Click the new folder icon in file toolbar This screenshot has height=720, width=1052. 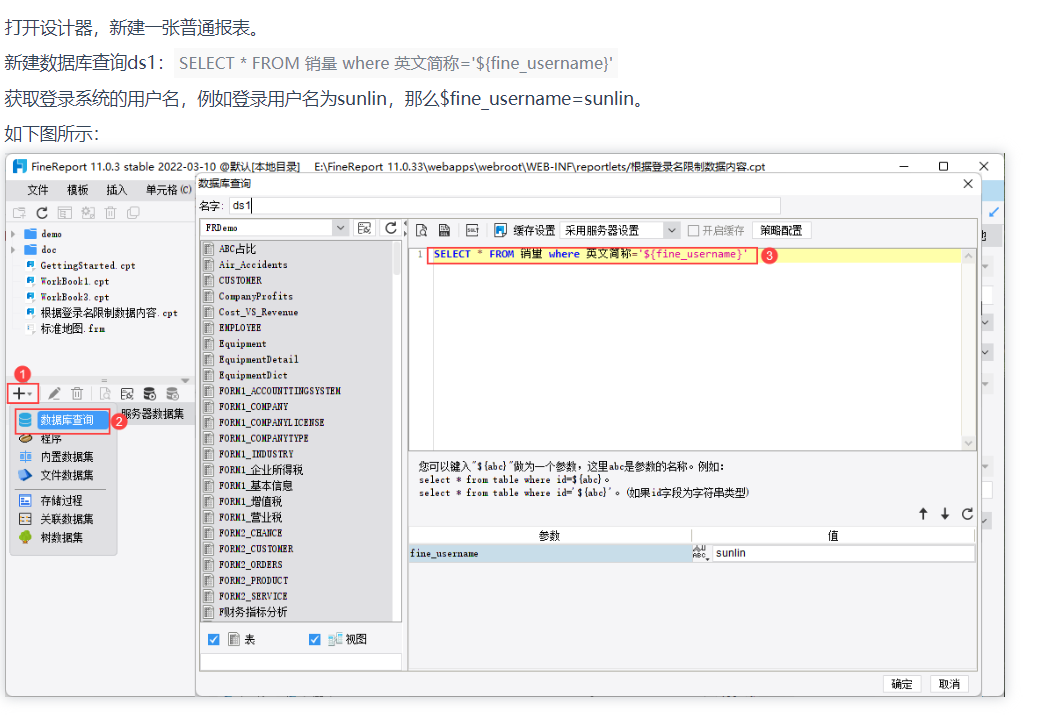pos(19,213)
